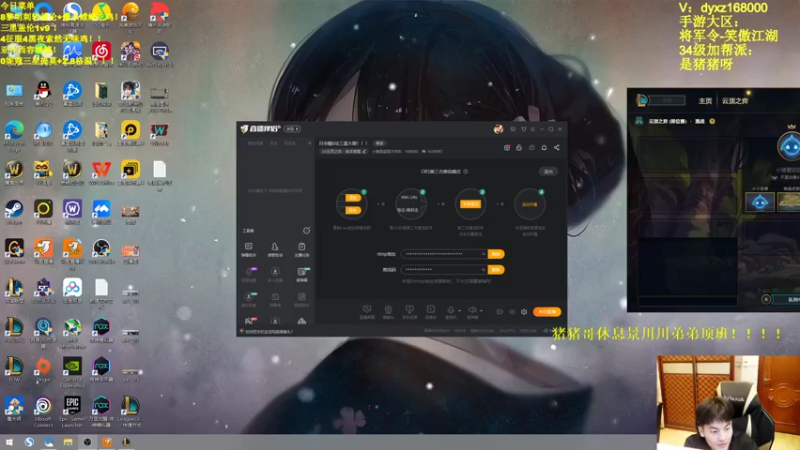
Task: Click the help icon beside OBS mode title
Action: pyautogui.click(x=465, y=171)
